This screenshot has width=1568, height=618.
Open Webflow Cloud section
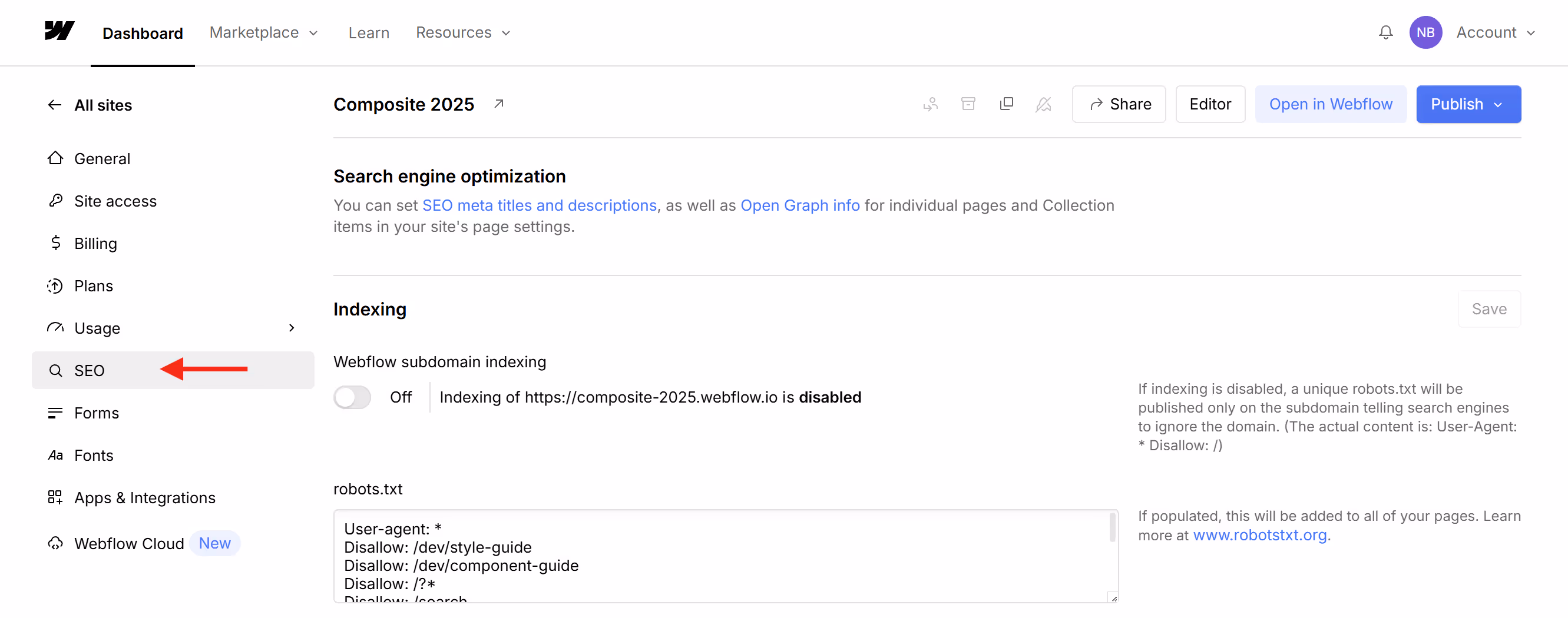173,543
